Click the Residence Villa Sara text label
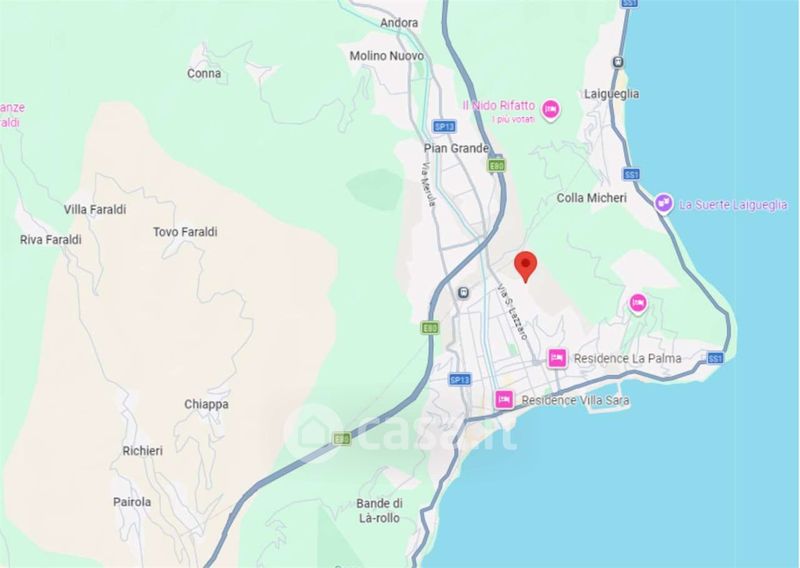The width and height of the screenshot is (800, 568). point(575,400)
